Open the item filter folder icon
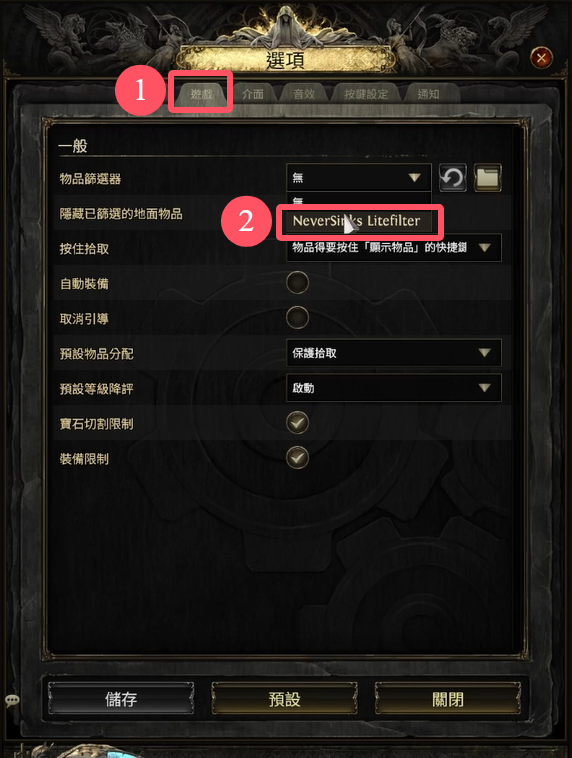 [x=487, y=177]
